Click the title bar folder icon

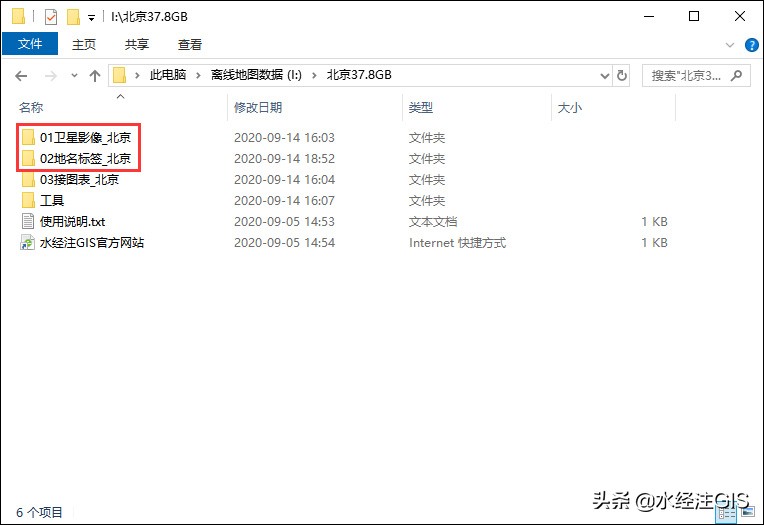(19, 17)
